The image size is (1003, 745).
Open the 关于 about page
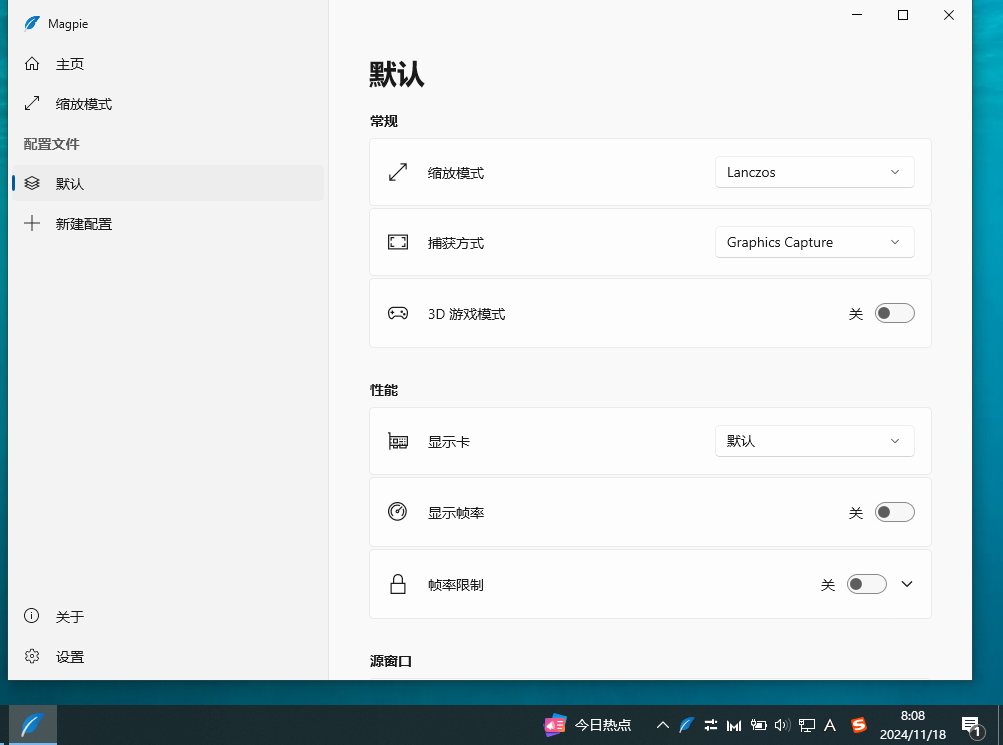tap(167, 616)
